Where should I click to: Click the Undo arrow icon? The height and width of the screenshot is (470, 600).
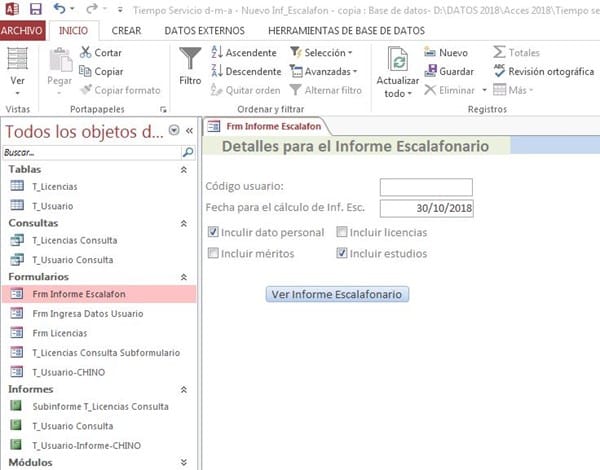(59, 8)
